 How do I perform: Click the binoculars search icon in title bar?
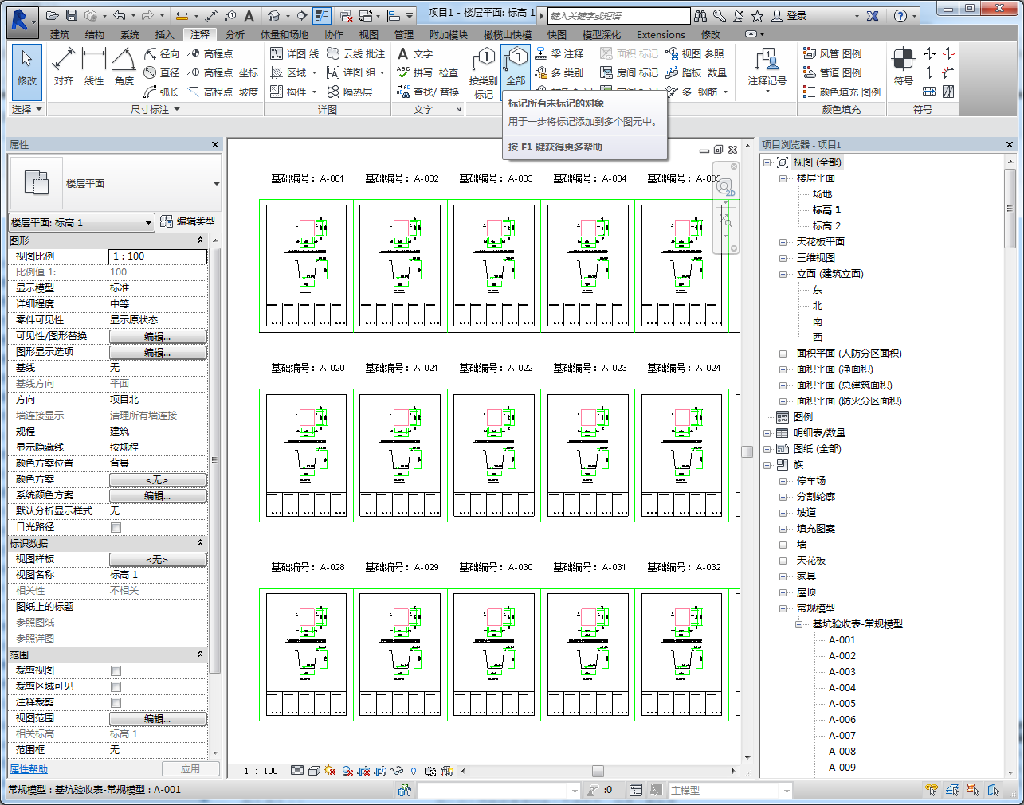700,16
